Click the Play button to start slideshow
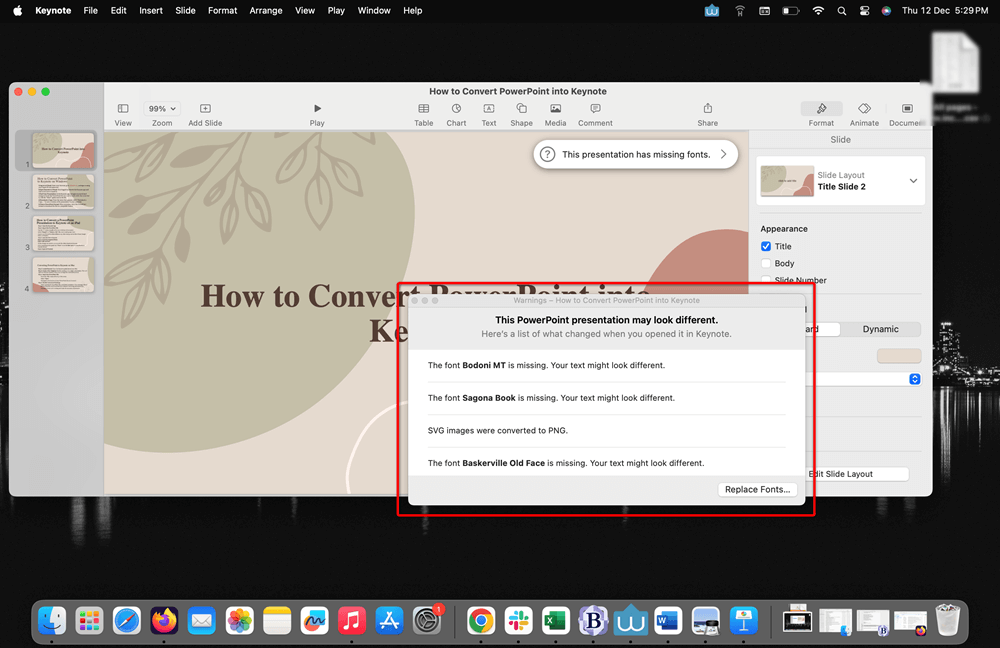This screenshot has height=648, width=1000. [317, 111]
